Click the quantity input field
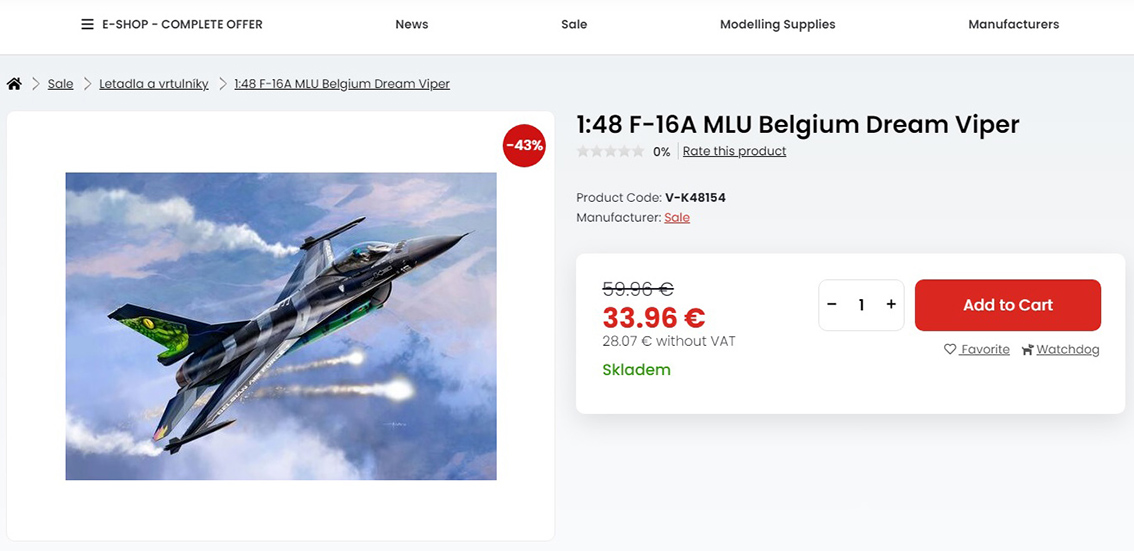The width and height of the screenshot is (1134, 551). pyautogui.click(x=861, y=305)
